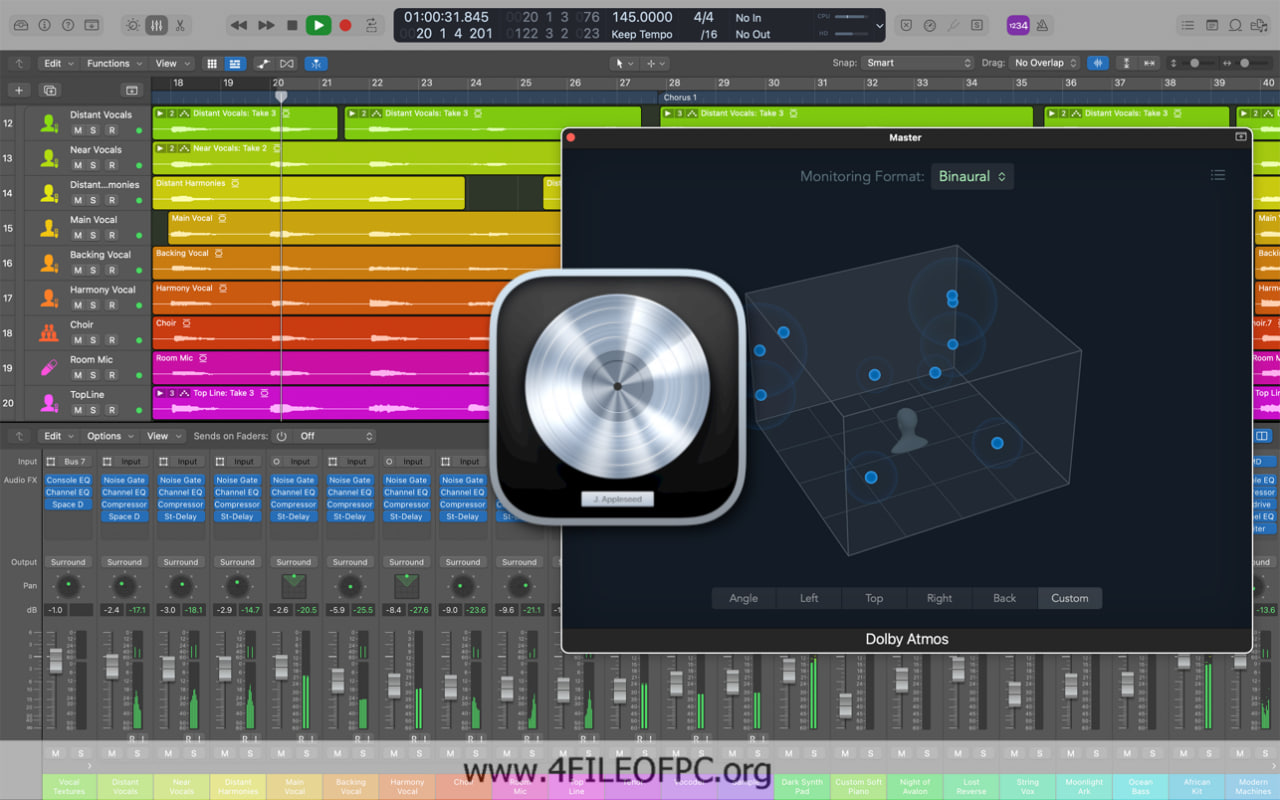Enable the metronome click icon

(1042, 25)
